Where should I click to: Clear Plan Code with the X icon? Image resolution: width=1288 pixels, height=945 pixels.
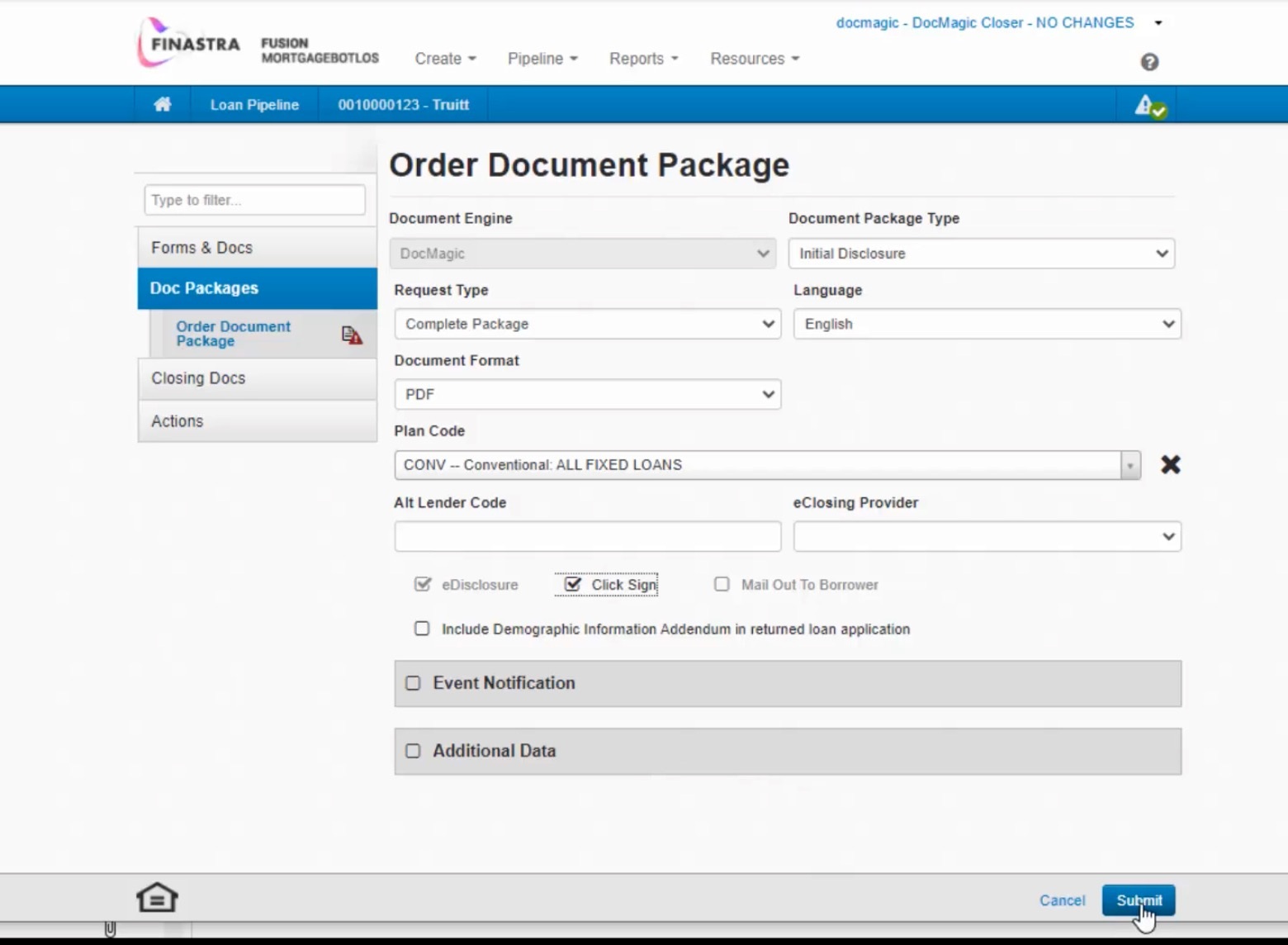[x=1170, y=464]
